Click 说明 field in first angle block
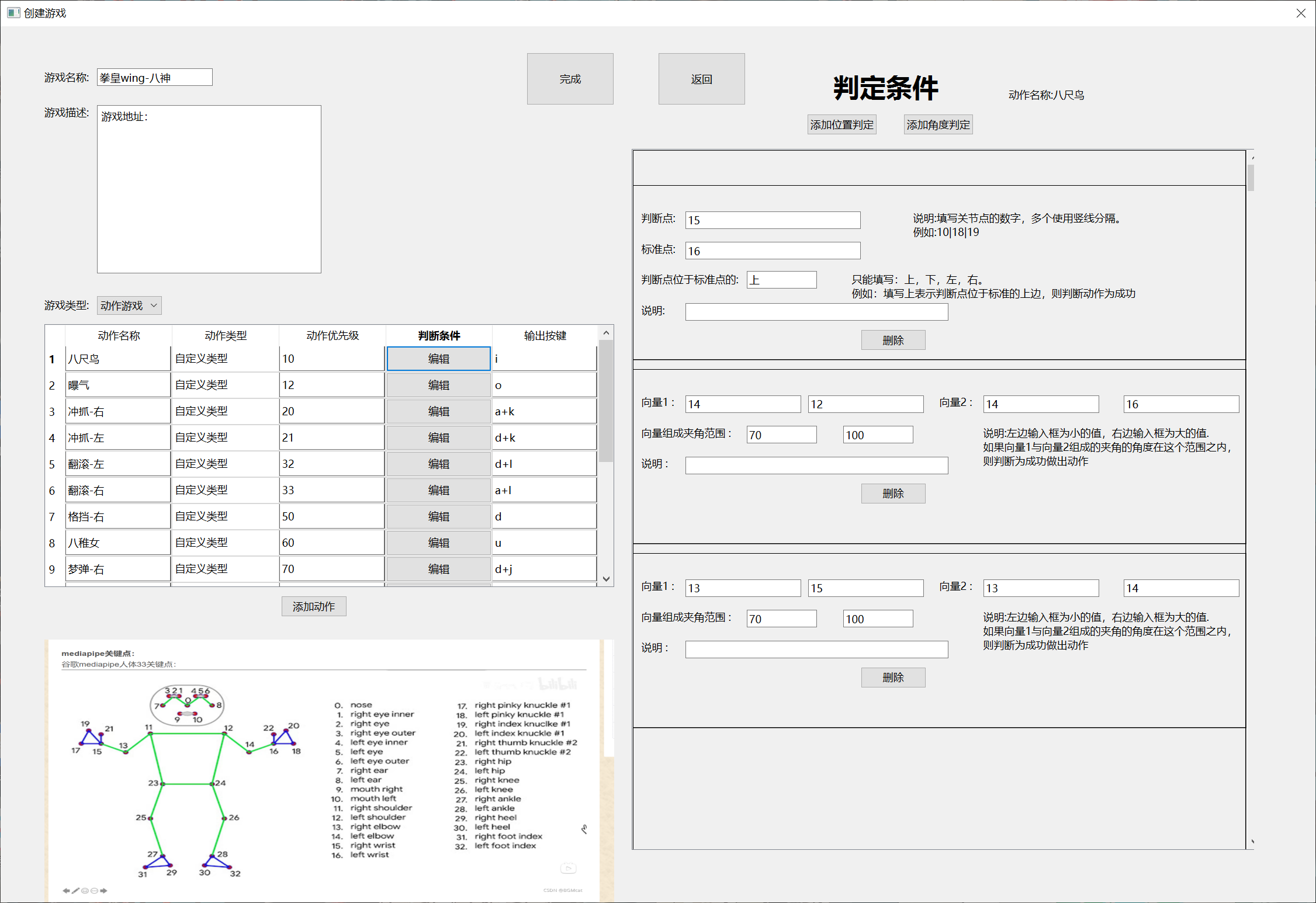1316x903 pixels. (816, 466)
